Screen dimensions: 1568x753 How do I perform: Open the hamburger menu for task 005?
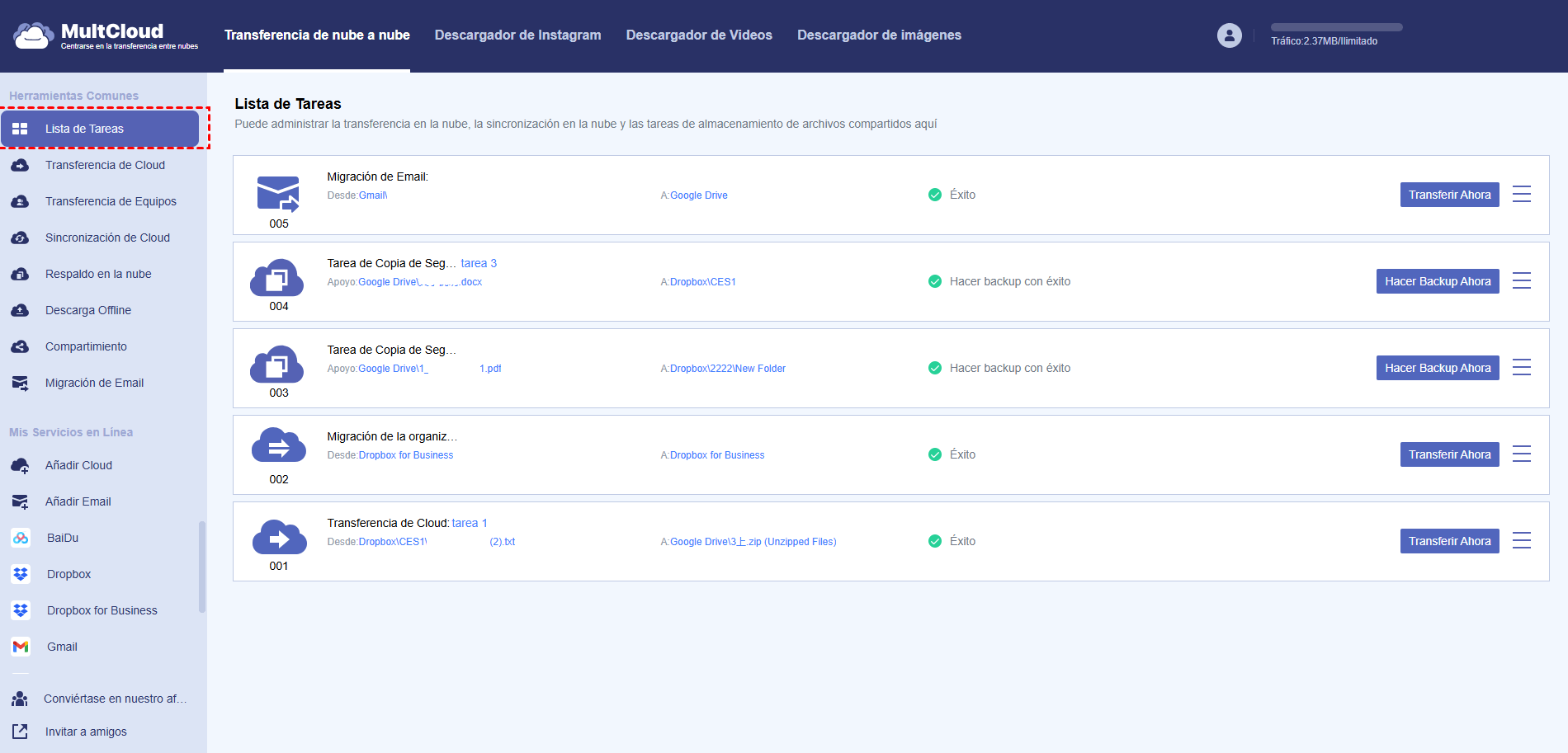tap(1521, 195)
